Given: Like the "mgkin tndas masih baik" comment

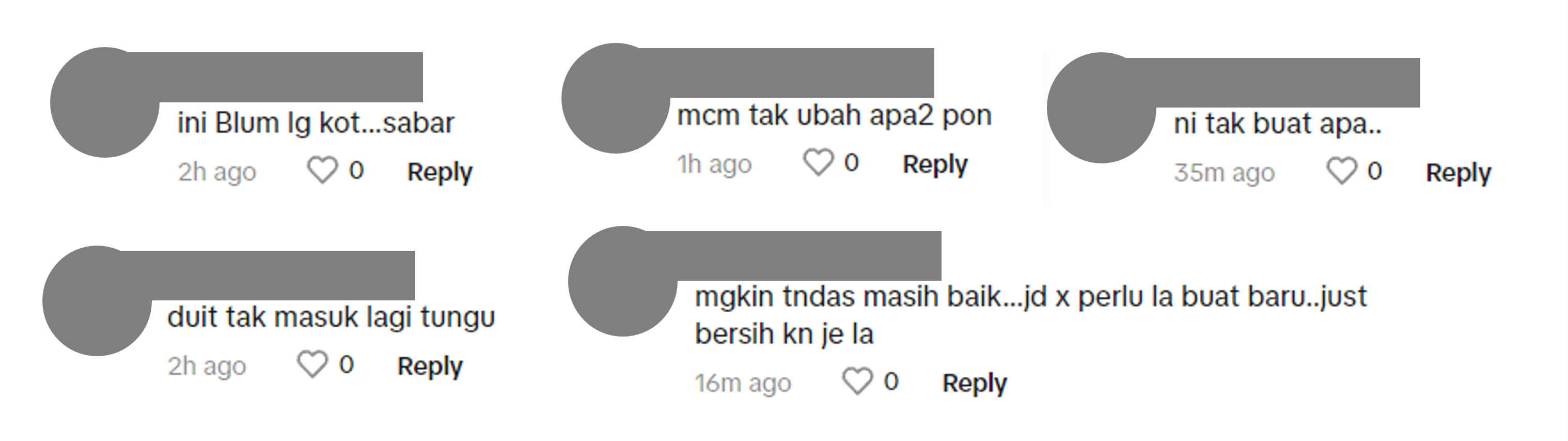Looking at the screenshot, I should [x=857, y=382].
